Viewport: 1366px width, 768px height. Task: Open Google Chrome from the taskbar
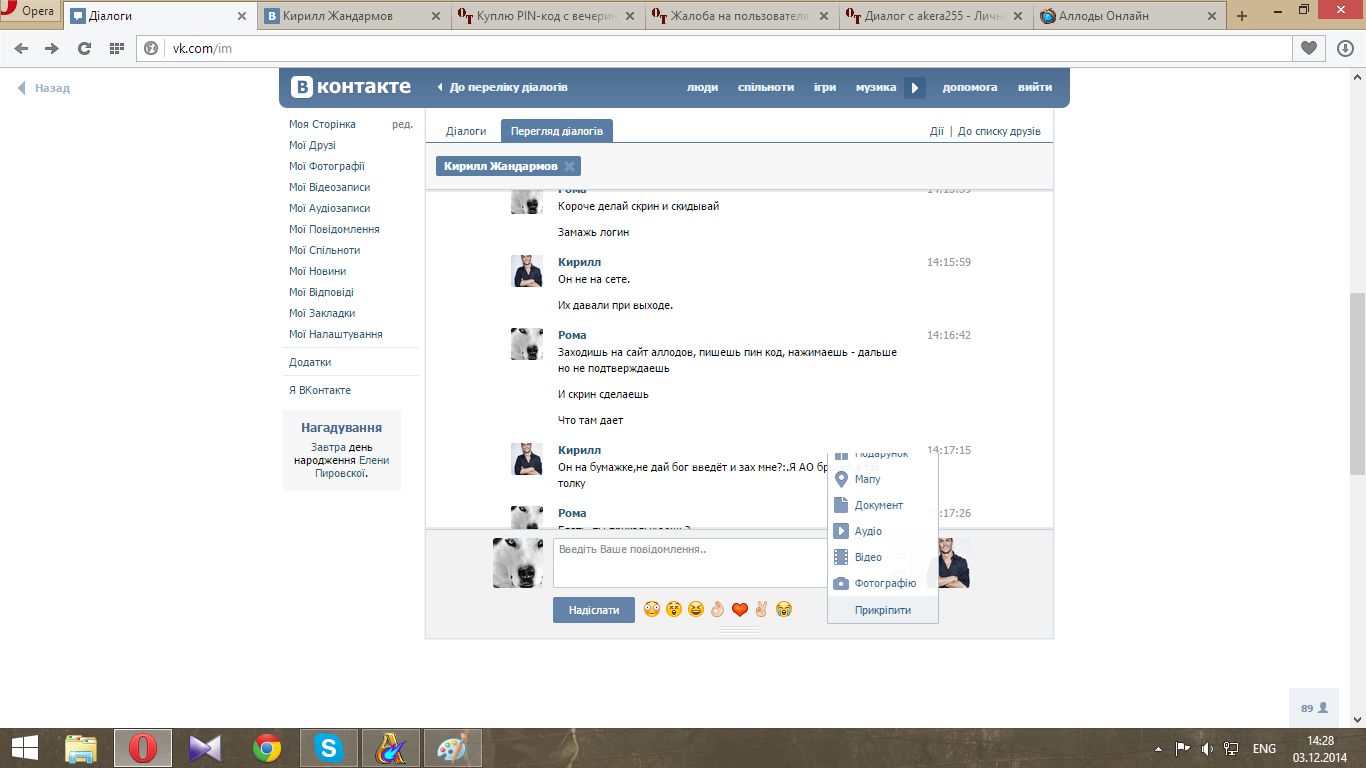(x=267, y=747)
